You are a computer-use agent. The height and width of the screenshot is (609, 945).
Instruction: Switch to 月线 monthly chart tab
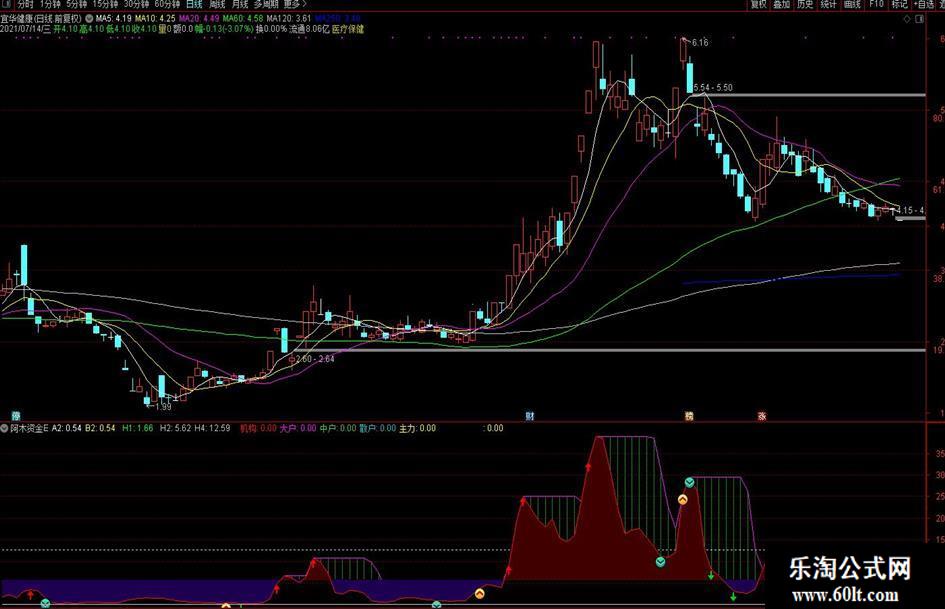pos(240,4)
